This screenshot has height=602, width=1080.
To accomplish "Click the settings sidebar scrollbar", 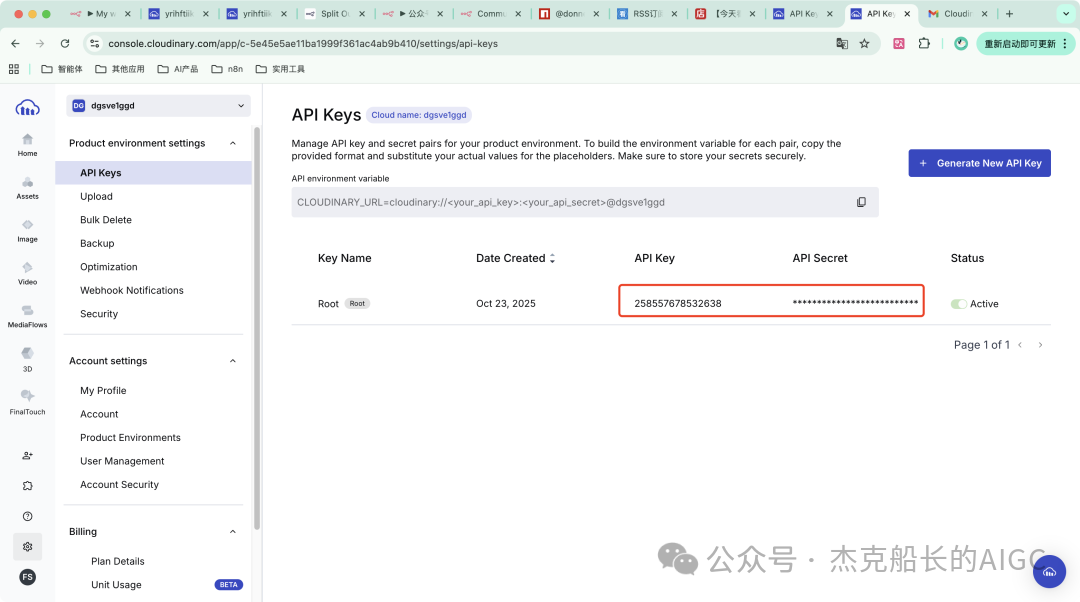I will pos(257,328).
